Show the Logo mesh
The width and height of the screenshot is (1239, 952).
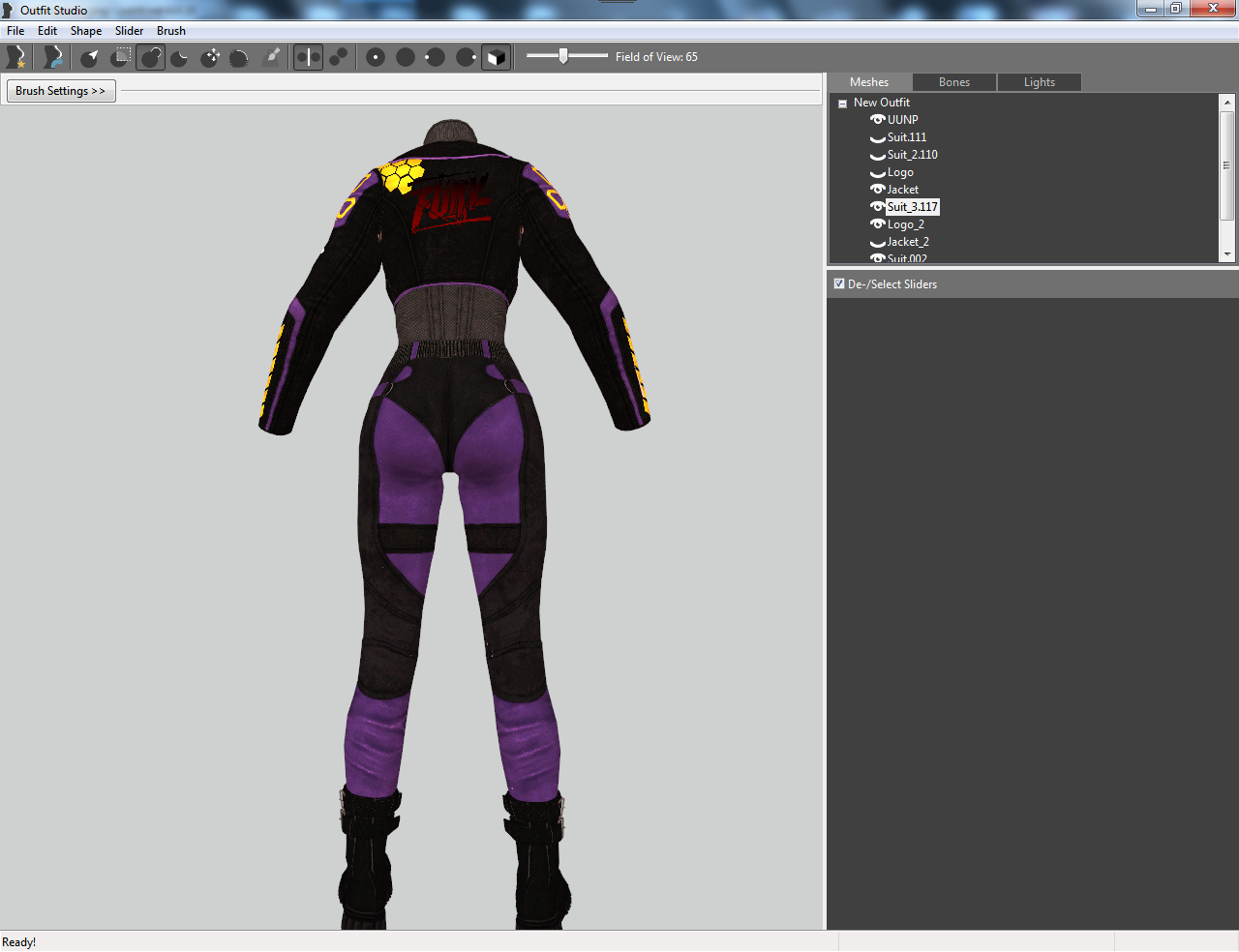click(878, 173)
